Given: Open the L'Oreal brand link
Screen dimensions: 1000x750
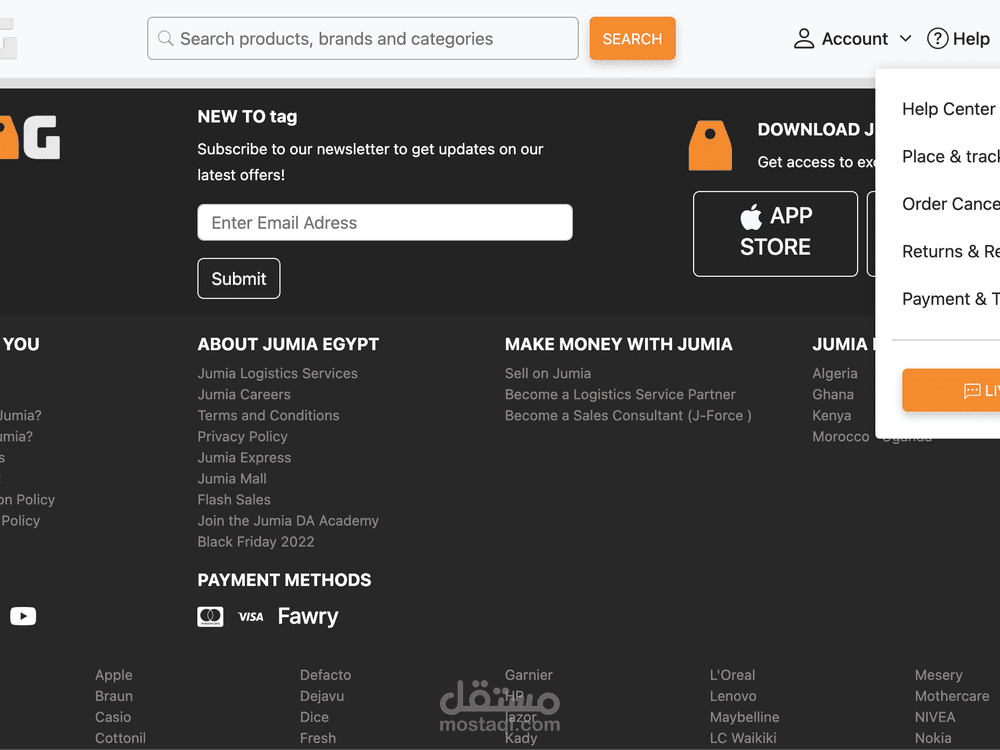Looking at the screenshot, I should pyautogui.click(x=732, y=675).
